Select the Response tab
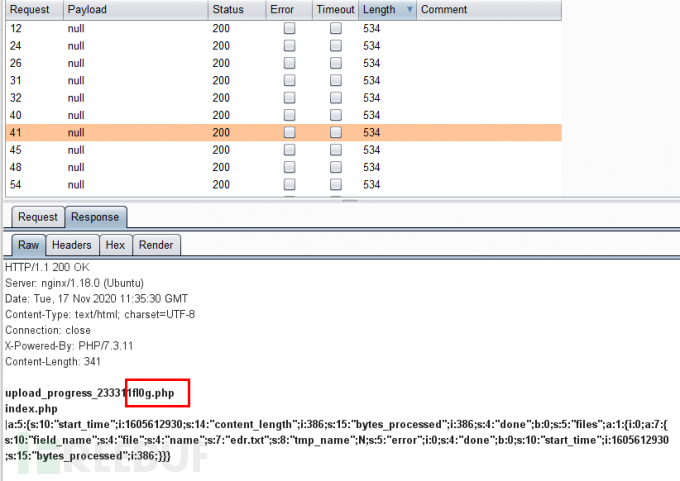 (93, 217)
